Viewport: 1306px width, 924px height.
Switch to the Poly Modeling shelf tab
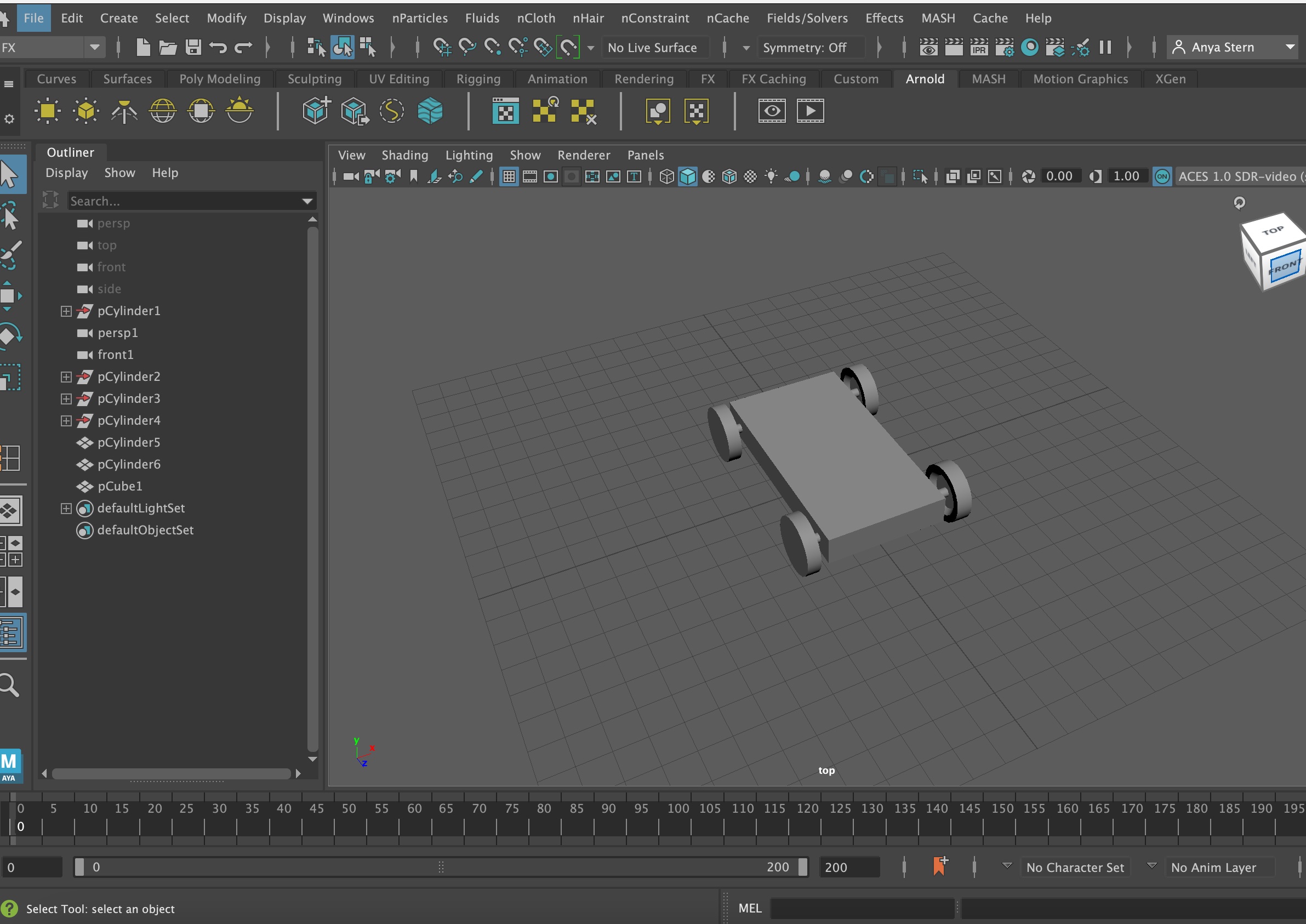point(220,79)
